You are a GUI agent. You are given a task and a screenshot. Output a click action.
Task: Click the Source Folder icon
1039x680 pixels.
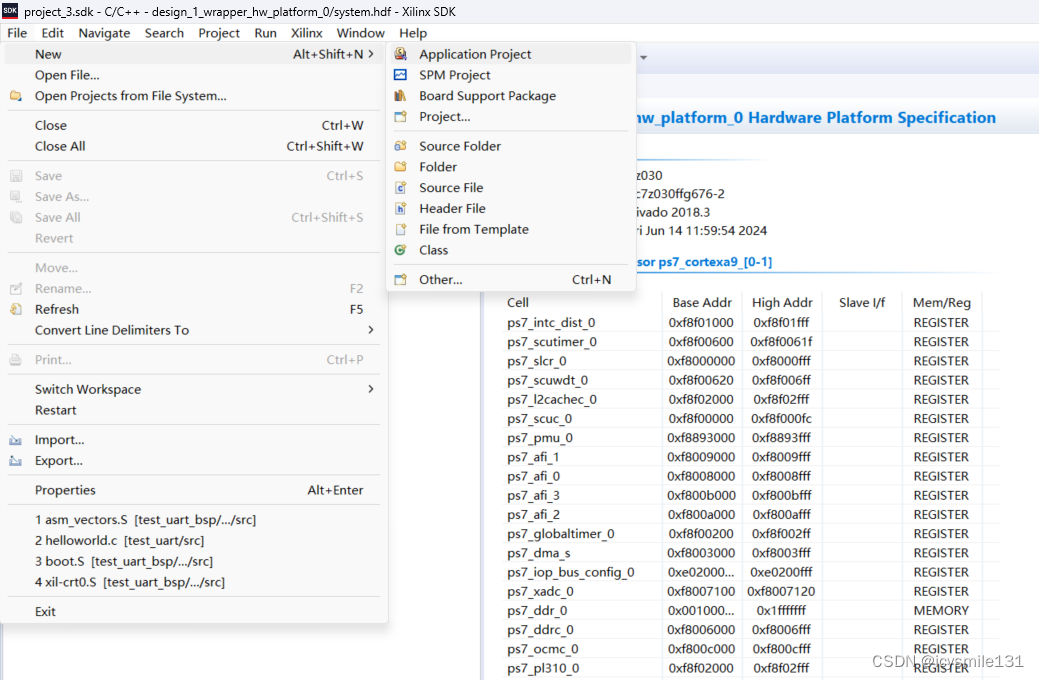pyautogui.click(x=400, y=146)
